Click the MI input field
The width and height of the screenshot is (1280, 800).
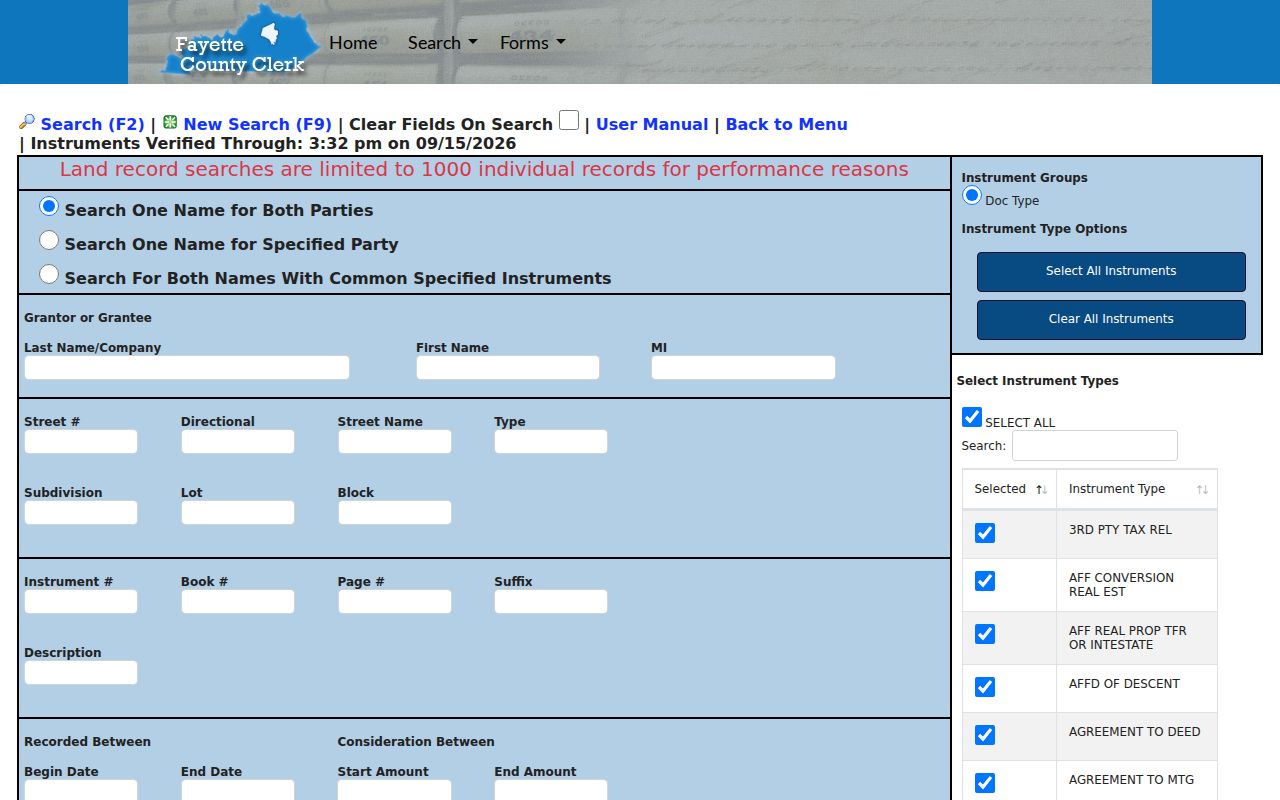click(743, 367)
